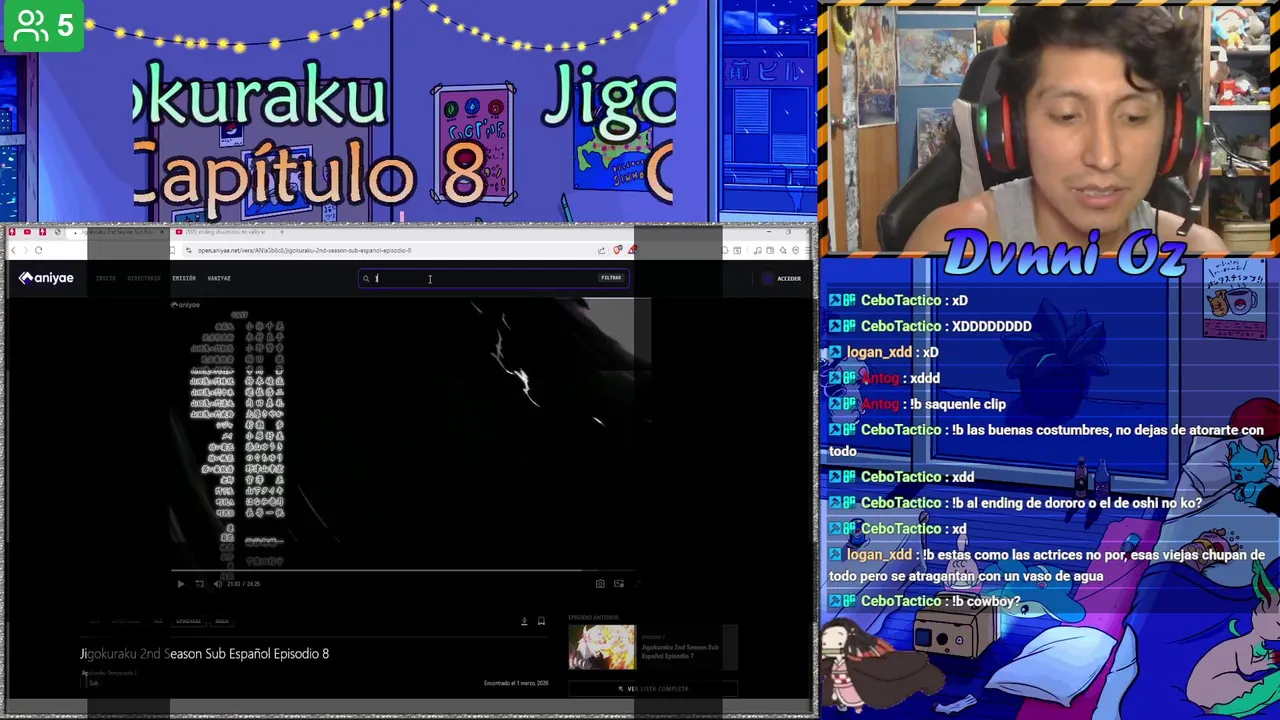1280x720 pixels.
Task: Switch to the ending shuumatsu no valkyrie tab
Action: click(222, 232)
